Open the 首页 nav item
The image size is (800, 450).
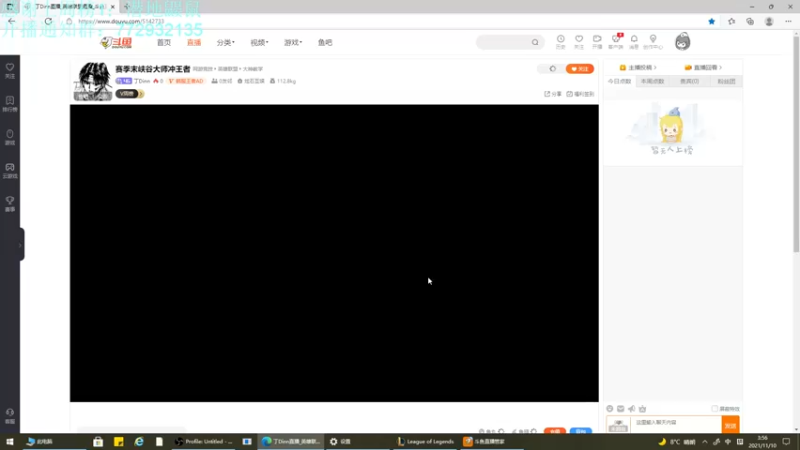164,42
